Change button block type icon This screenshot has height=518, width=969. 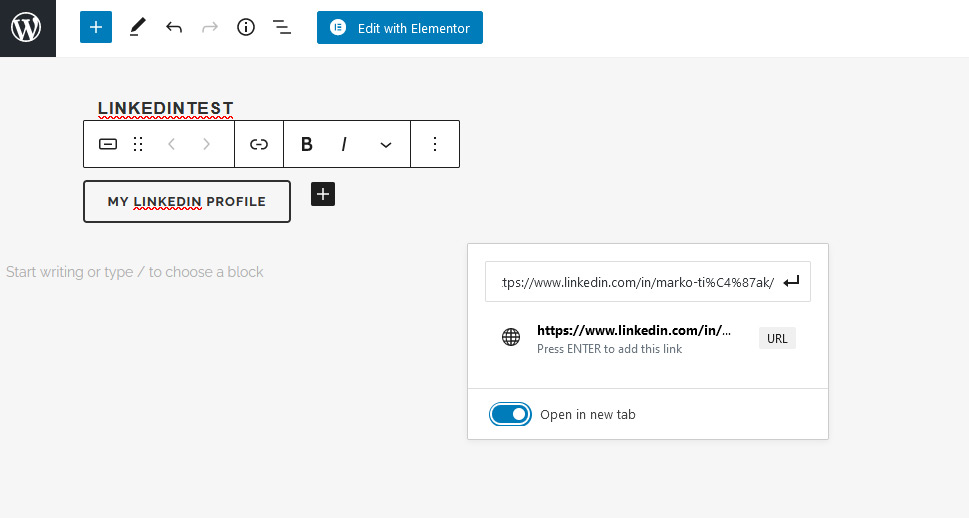point(108,144)
